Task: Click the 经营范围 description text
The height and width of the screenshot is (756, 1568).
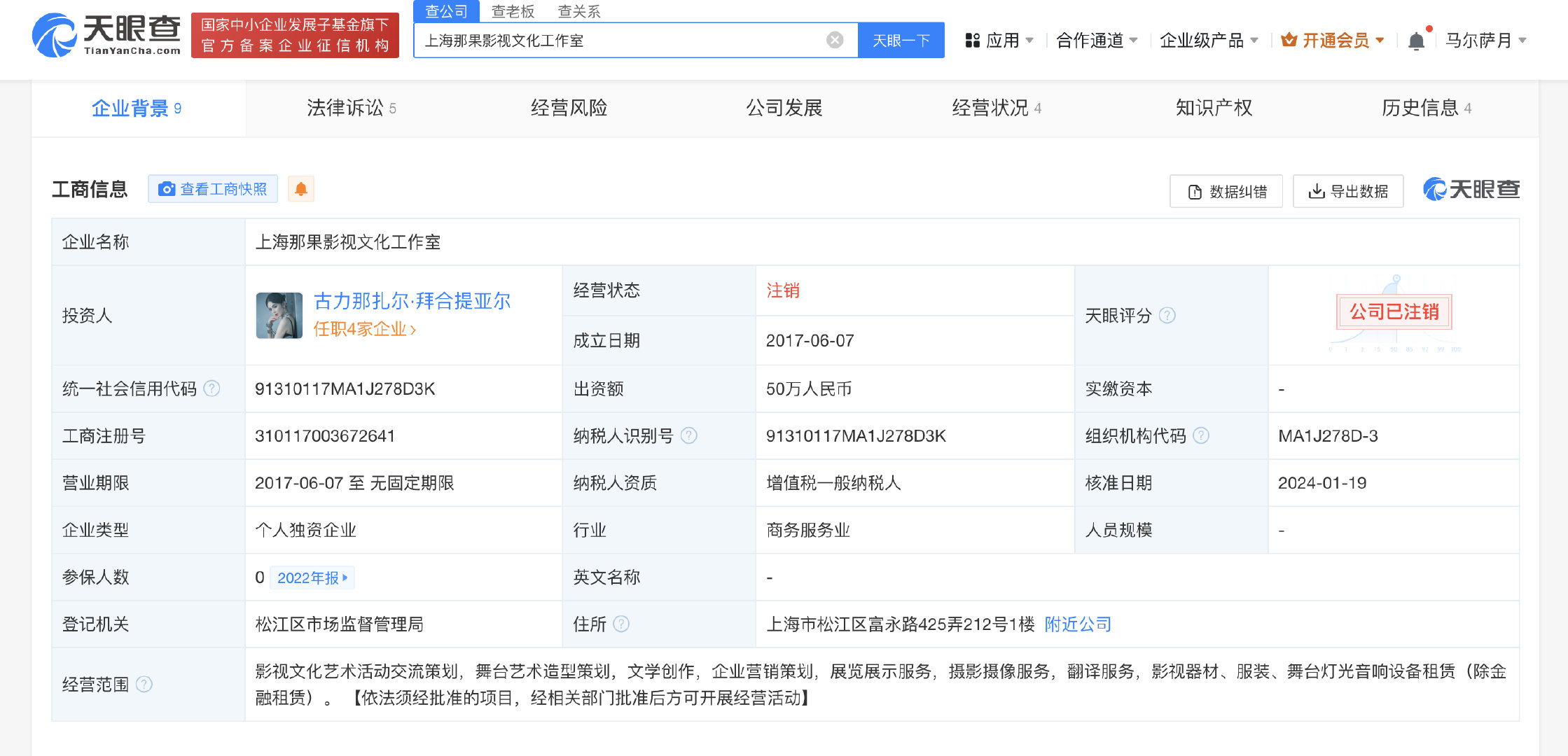Action: click(x=881, y=685)
